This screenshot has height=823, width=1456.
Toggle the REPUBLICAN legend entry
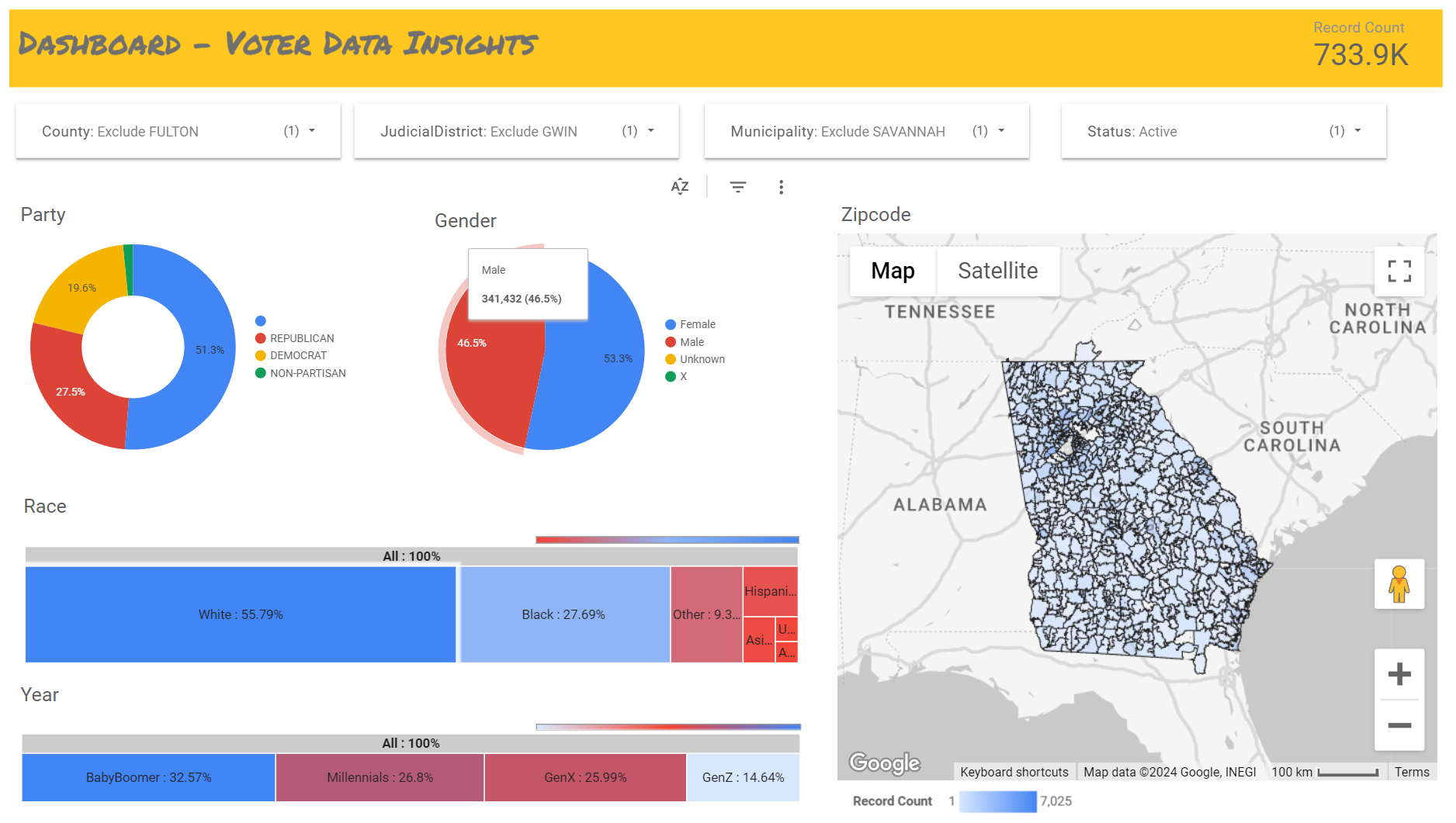pyautogui.click(x=301, y=338)
